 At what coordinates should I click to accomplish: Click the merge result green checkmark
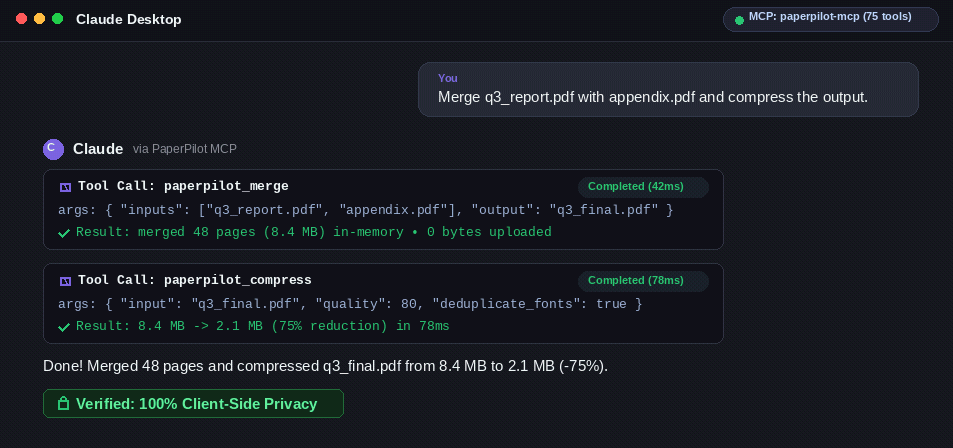64,233
